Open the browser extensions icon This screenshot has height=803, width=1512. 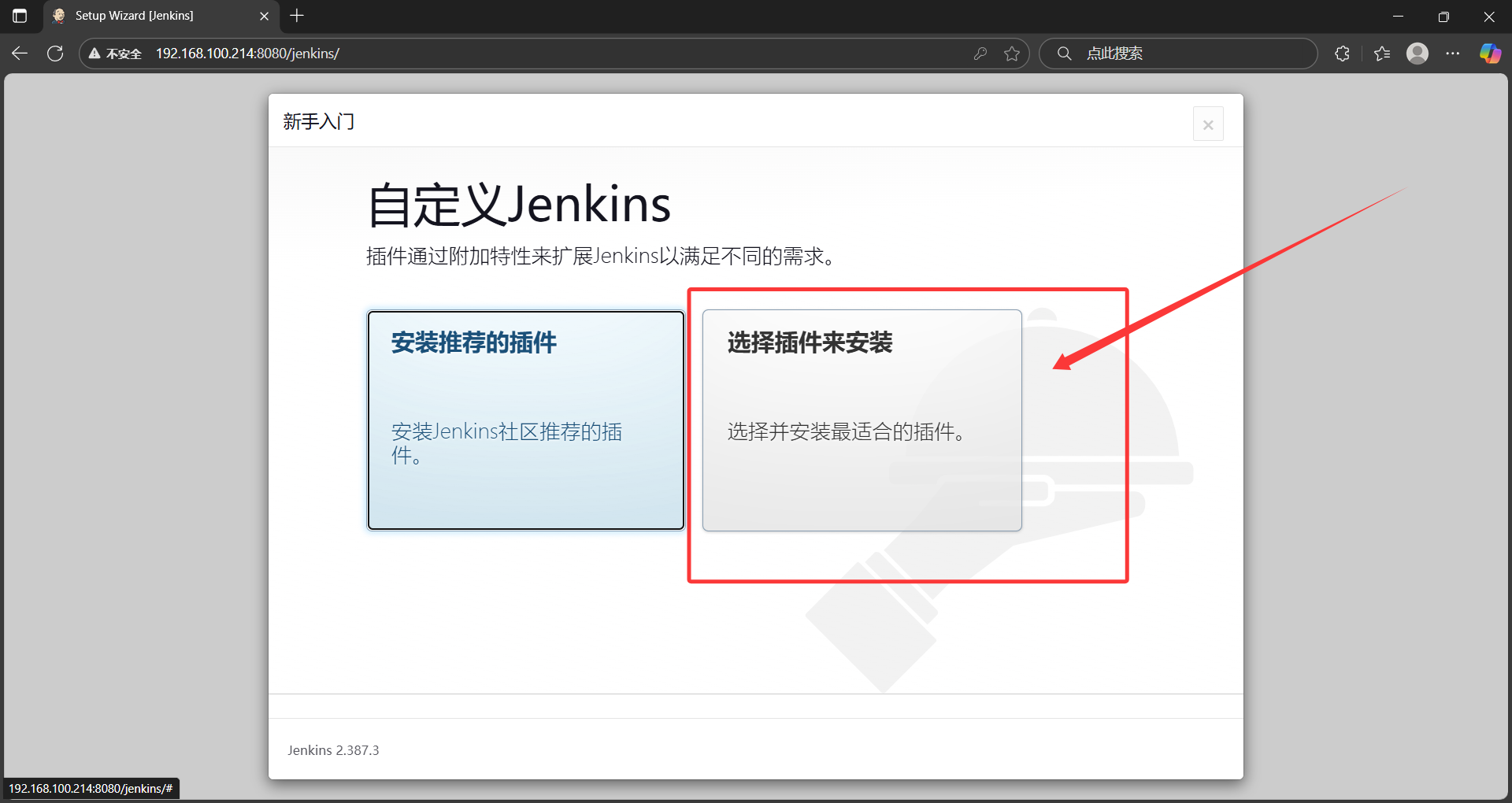coord(1343,54)
